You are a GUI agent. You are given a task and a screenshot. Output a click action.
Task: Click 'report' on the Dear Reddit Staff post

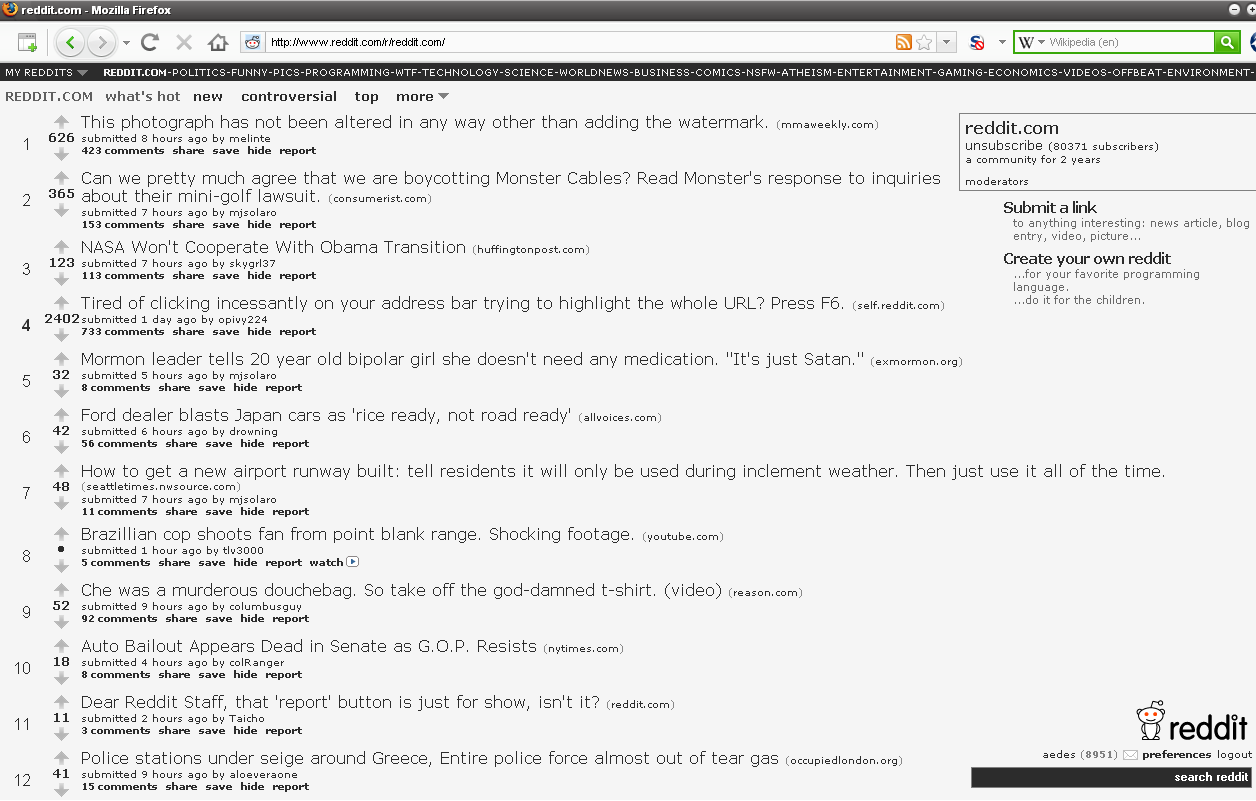(x=283, y=731)
